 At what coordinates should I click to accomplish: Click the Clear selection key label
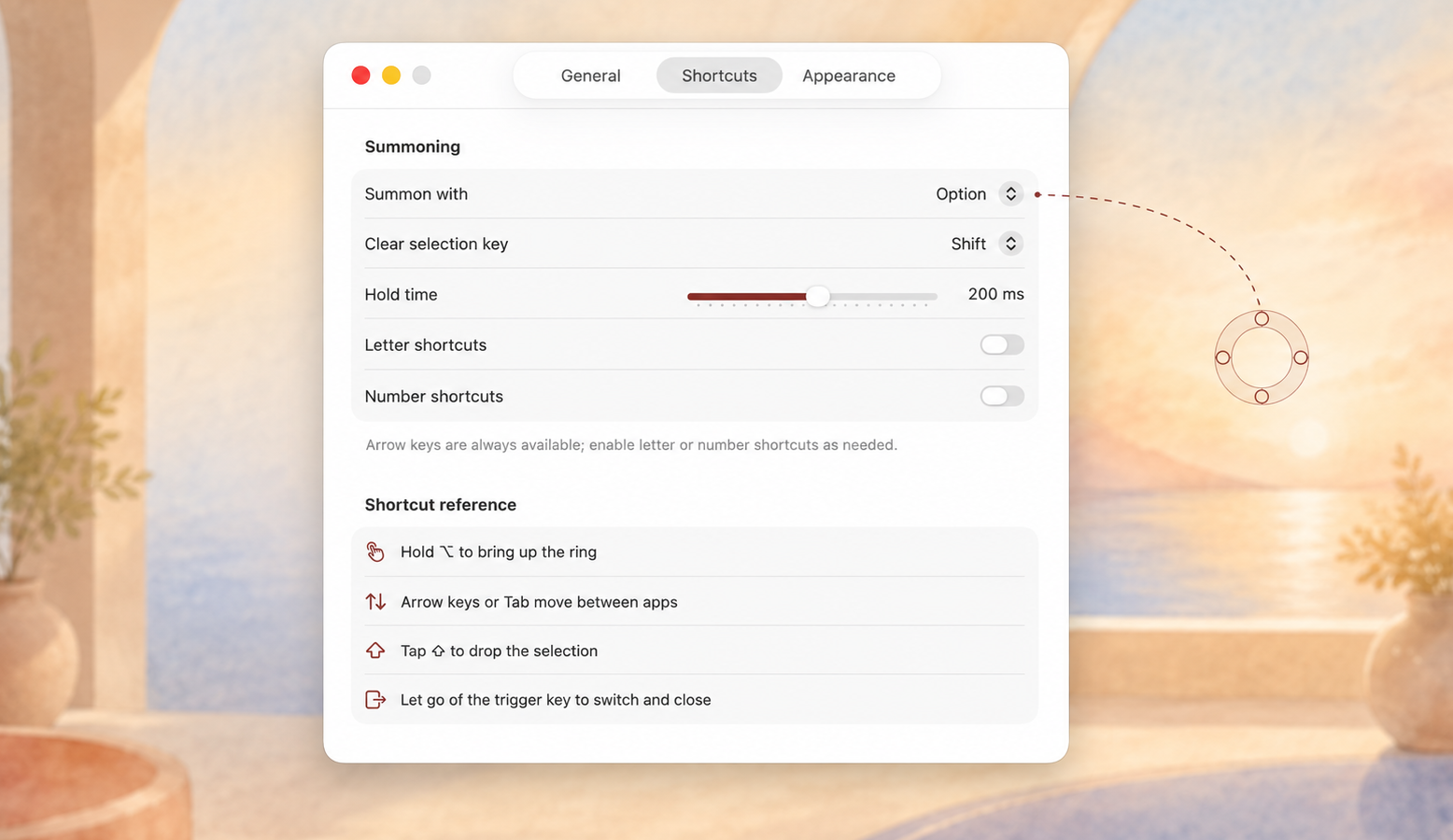coord(436,245)
